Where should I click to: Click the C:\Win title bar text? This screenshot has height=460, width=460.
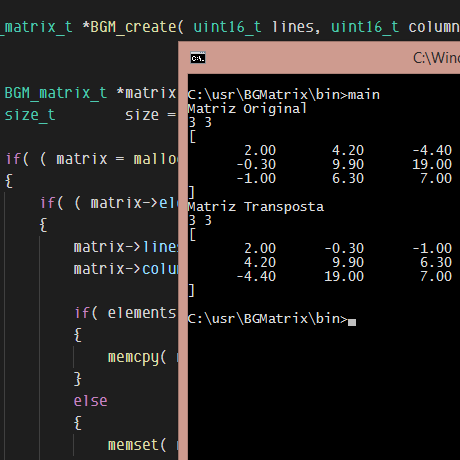(x=436, y=58)
